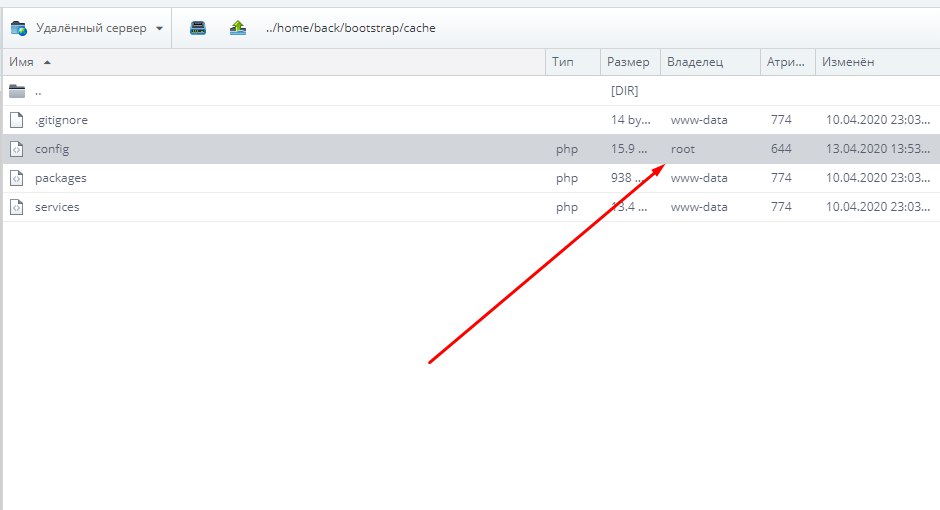The height and width of the screenshot is (510, 940).
Task: Click the php type cell of packages
Action: (567, 179)
